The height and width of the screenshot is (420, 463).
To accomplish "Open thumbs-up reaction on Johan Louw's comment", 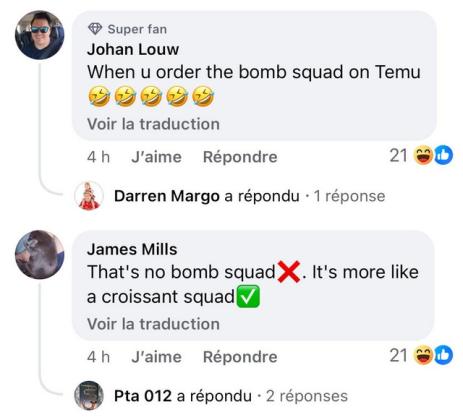I will click(x=444, y=155).
